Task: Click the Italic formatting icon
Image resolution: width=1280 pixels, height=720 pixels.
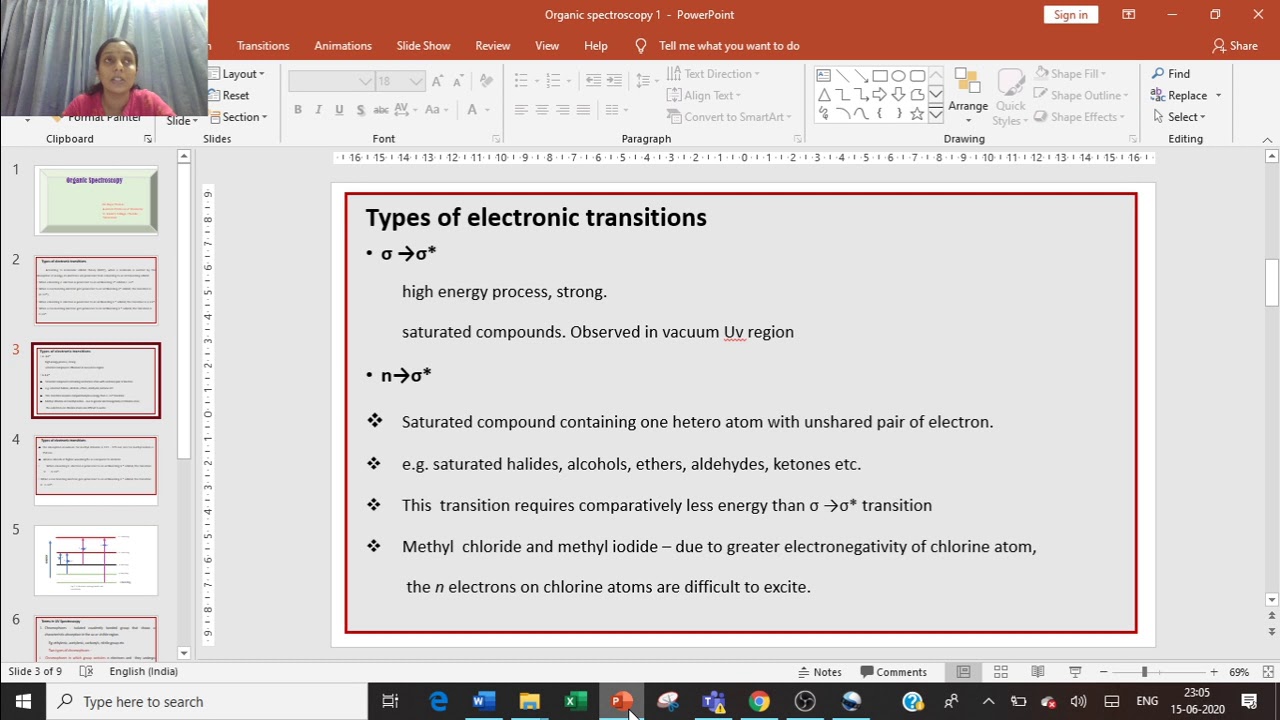Action: 318,110
